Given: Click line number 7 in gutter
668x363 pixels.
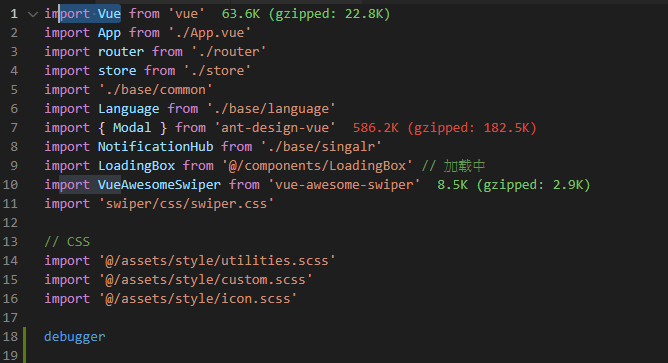Looking at the screenshot, I should [x=14, y=127].
